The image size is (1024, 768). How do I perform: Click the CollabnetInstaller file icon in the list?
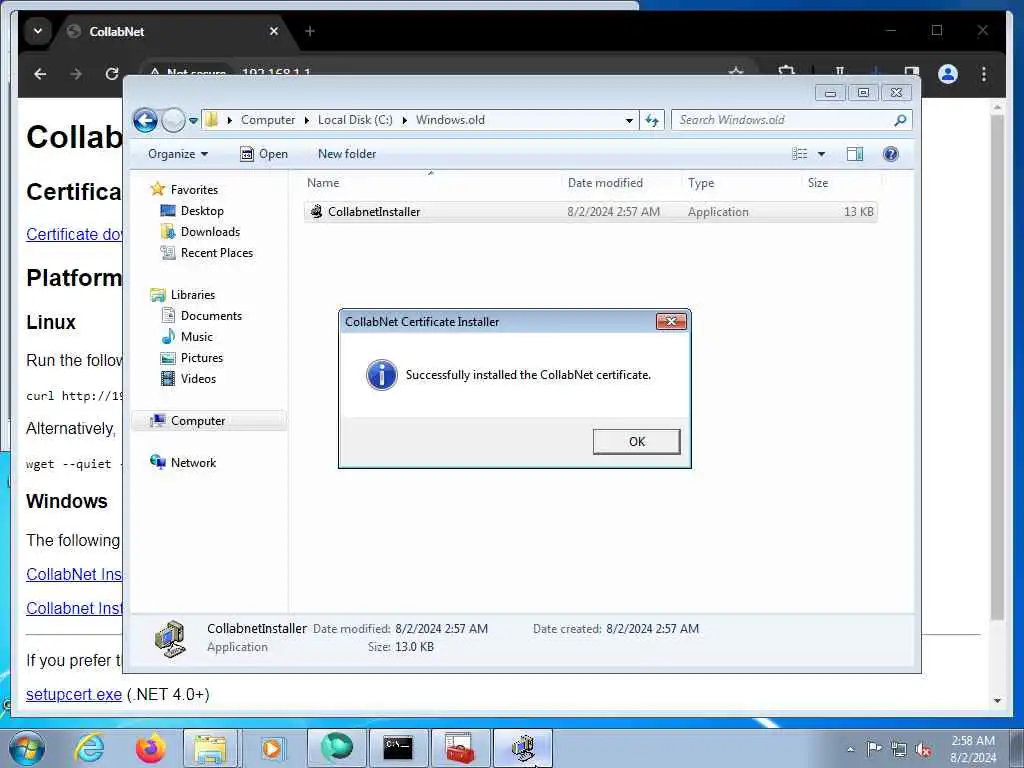(316, 212)
